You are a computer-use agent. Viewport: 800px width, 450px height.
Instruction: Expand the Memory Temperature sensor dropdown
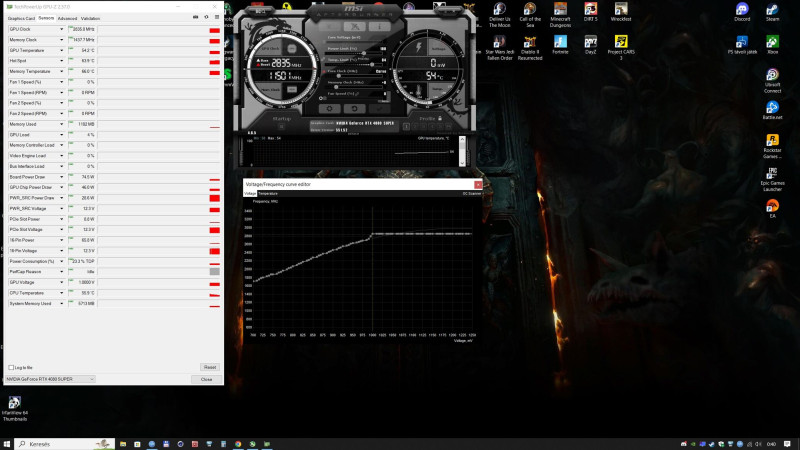pyautogui.click(x=63, y=71)
